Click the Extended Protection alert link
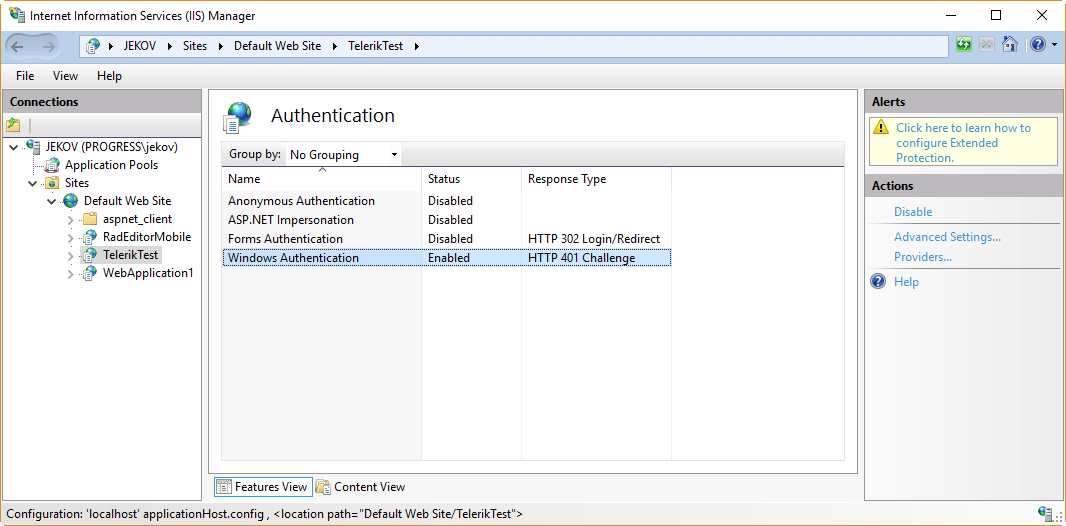The image size is (1066, 526). tap(963, 143)
